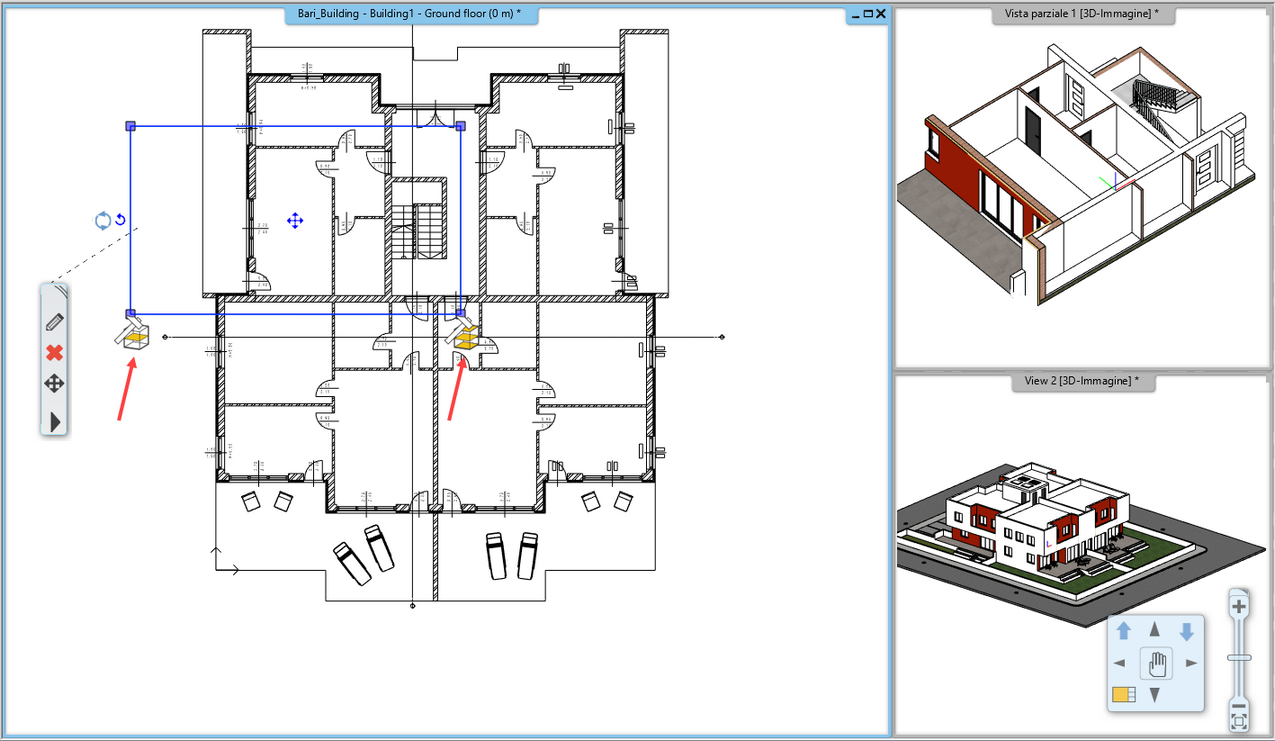The height and width of the screenshot is (741, 1275).
Task: Click the yellow layout icon in navigator
Action: pyautogui.click(x=1123, y=694)
